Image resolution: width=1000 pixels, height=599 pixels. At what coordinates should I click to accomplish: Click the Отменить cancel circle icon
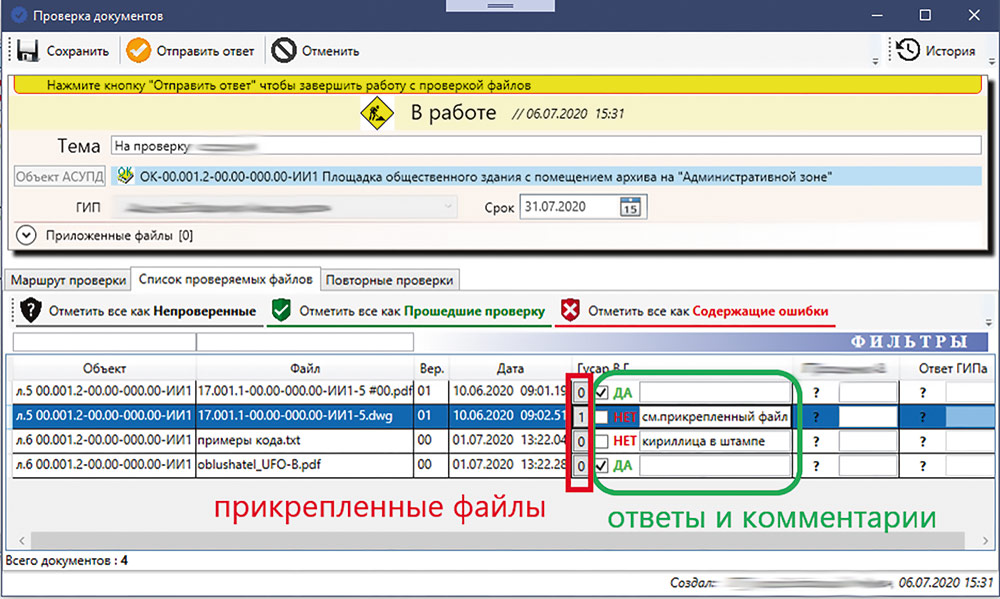(284, 51)
